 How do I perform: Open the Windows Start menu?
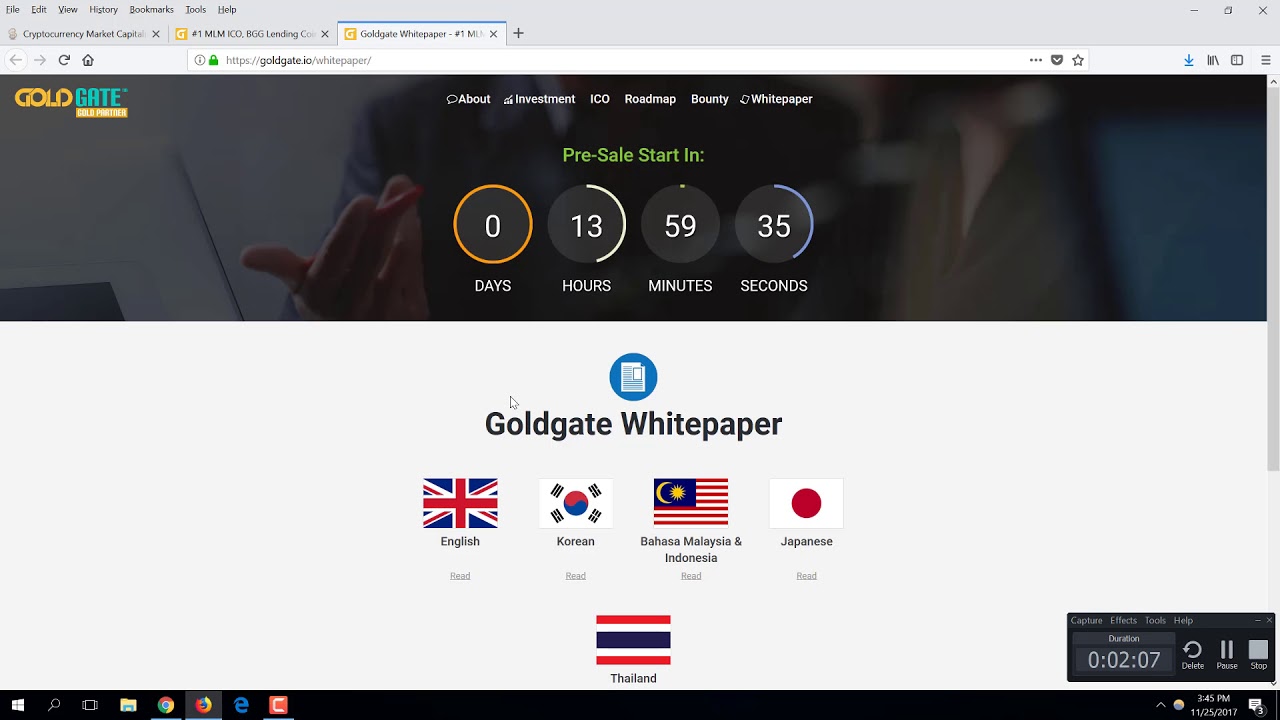(x=18, y=705)
